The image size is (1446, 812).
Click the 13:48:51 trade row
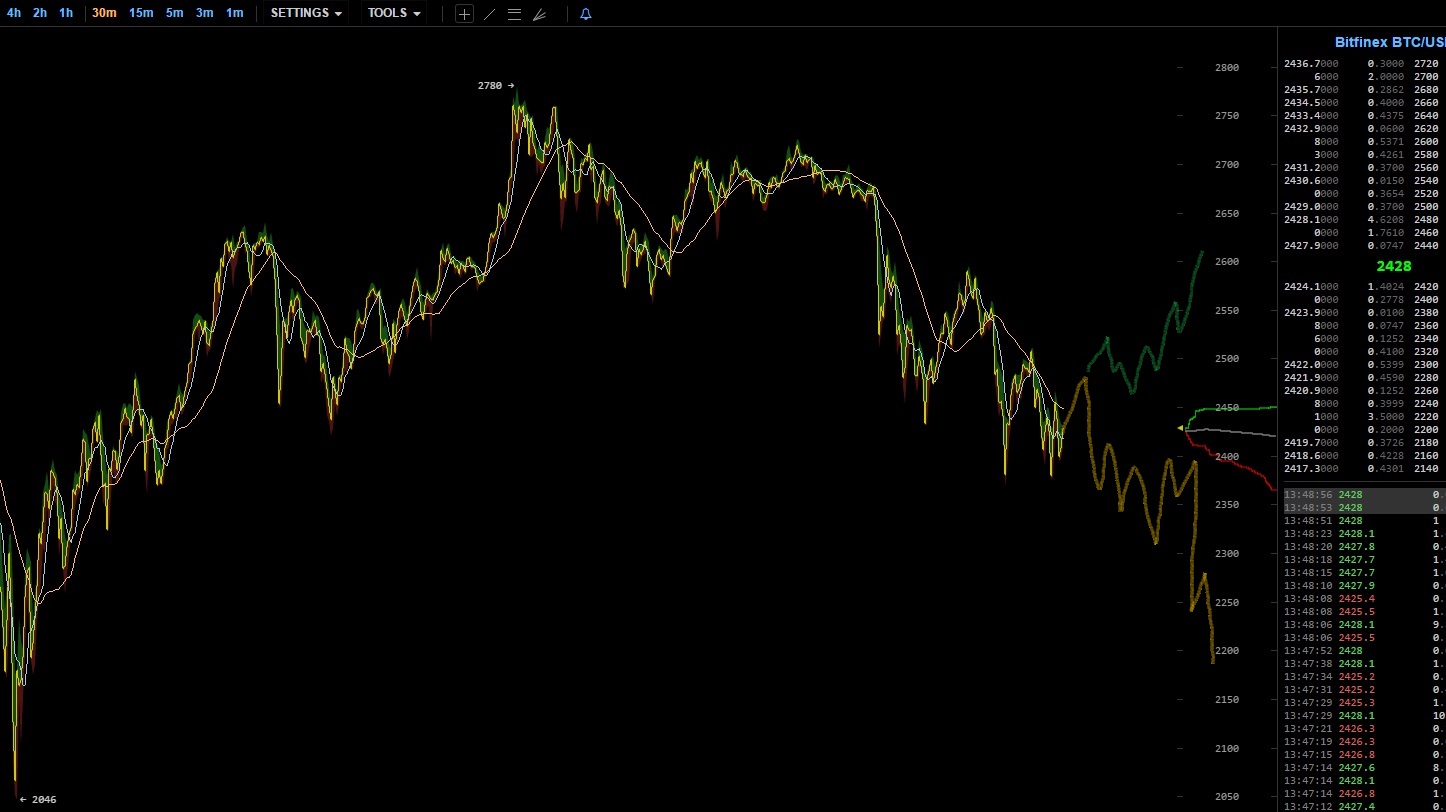pyautogui.click(x=1364, y=521)
